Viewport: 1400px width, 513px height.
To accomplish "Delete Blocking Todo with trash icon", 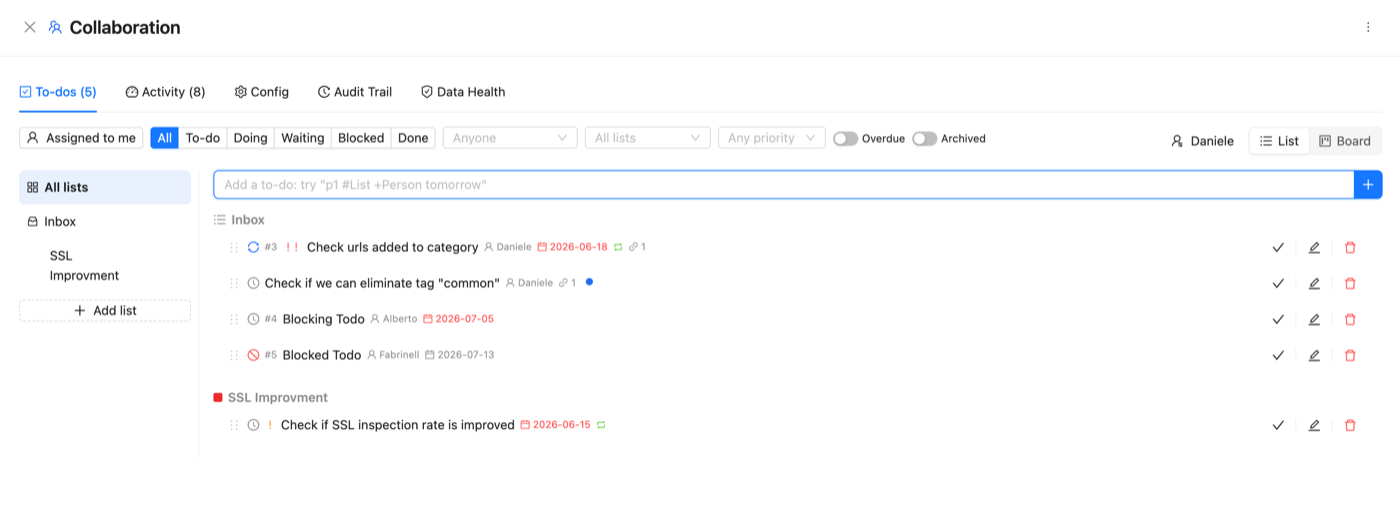I will tap(1350, 320).
